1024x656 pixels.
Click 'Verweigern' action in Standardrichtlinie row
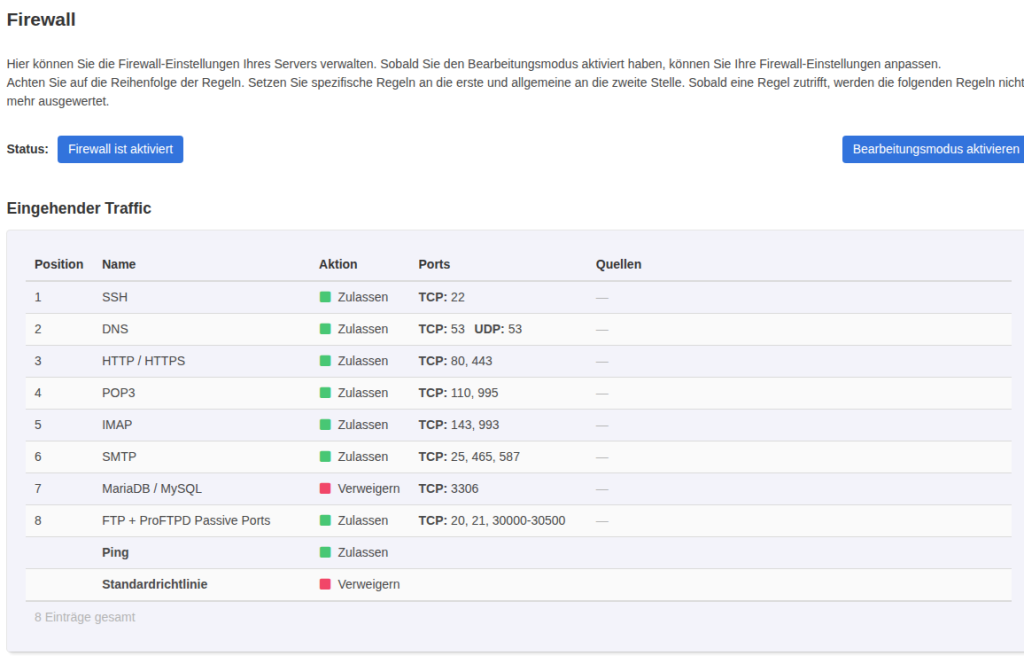click(369, 584)
